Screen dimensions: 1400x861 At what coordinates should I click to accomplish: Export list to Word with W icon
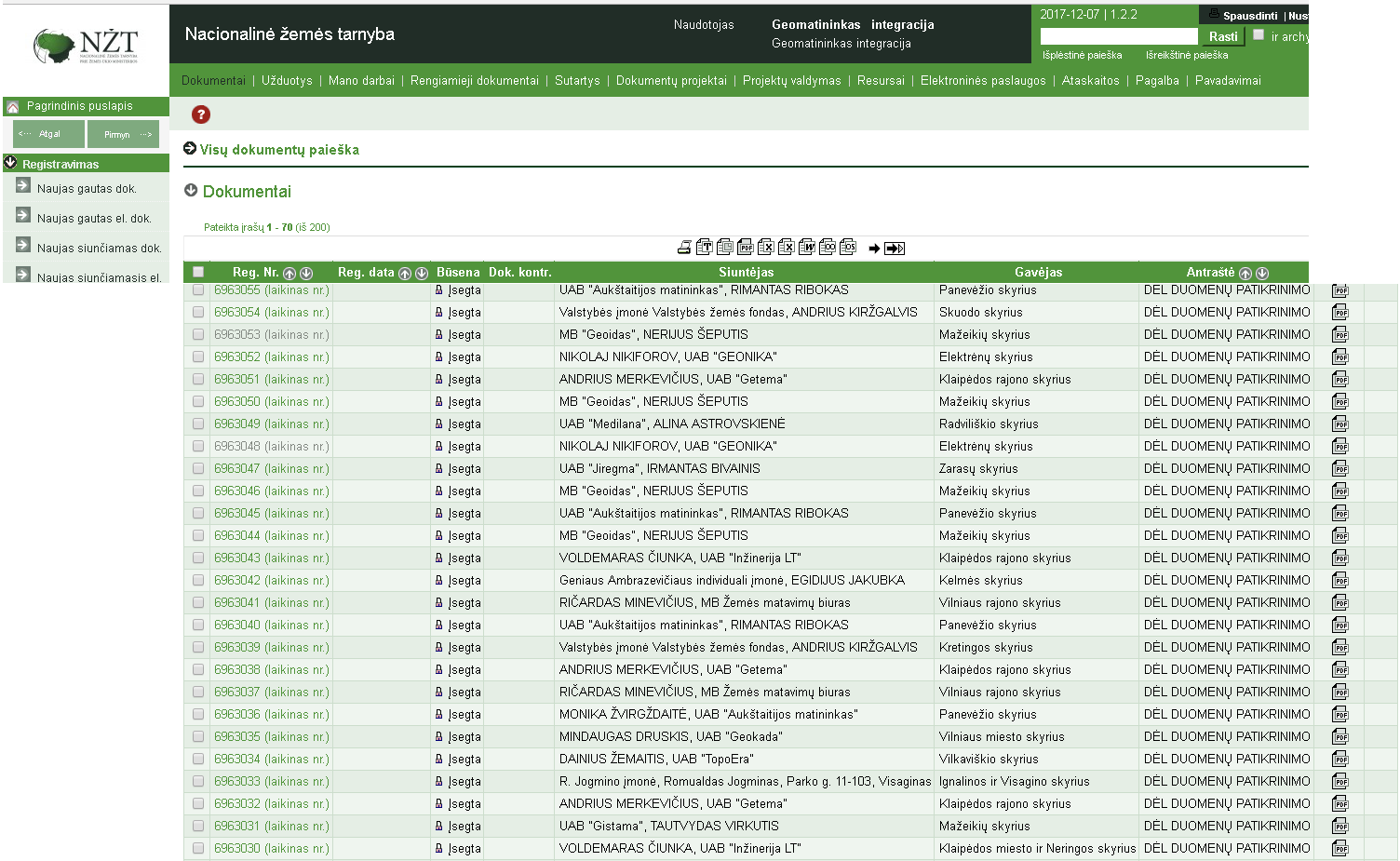[807, 248]
